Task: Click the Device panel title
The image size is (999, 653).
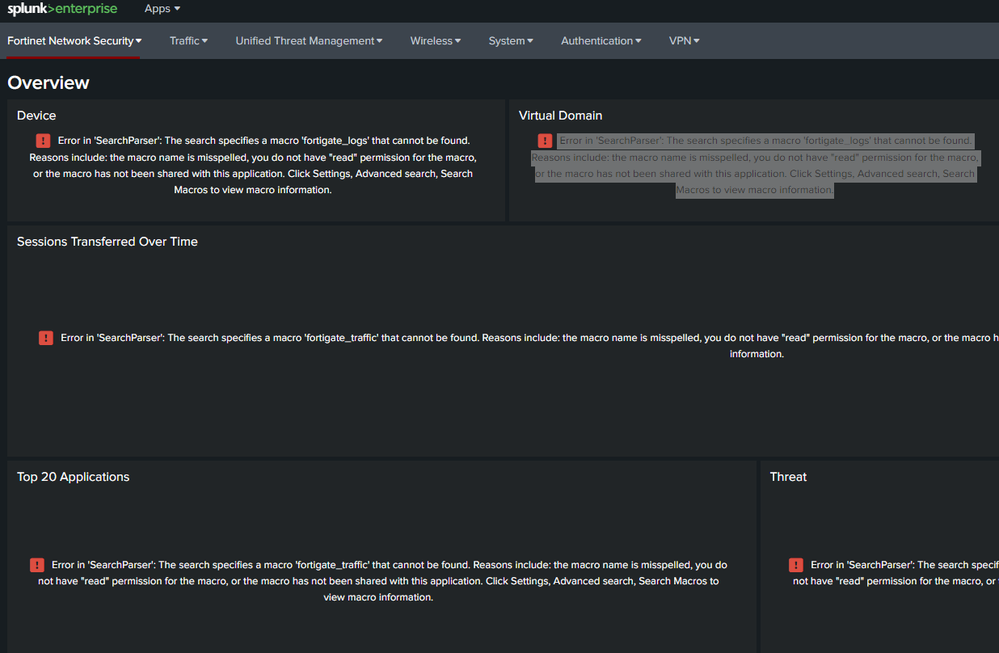Action: (x=37, y=116)
